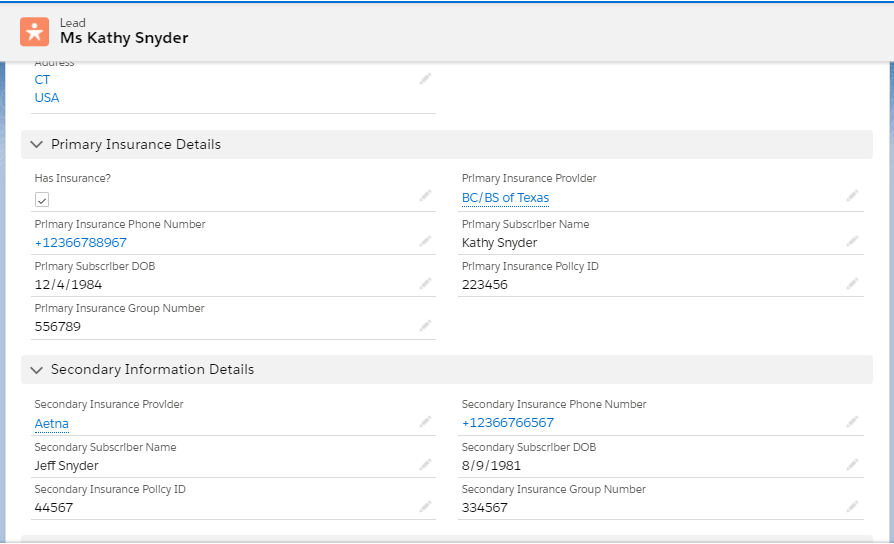The width and height of the screenshot is (894, 544).
Task: Click edit pencil beside Primary Subscriber Name
Action: click(x=852, y=241)
